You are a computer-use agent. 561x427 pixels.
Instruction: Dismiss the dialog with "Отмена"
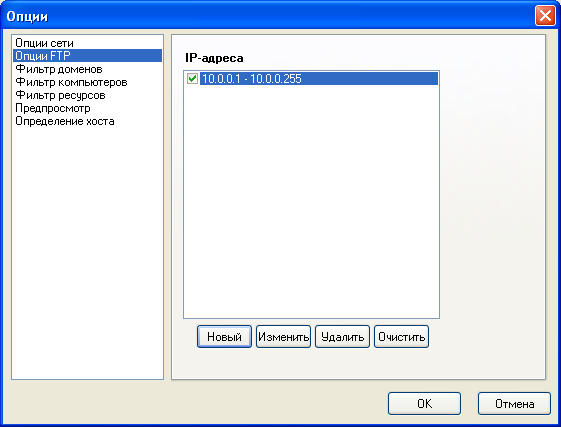(x=514, y=404)
